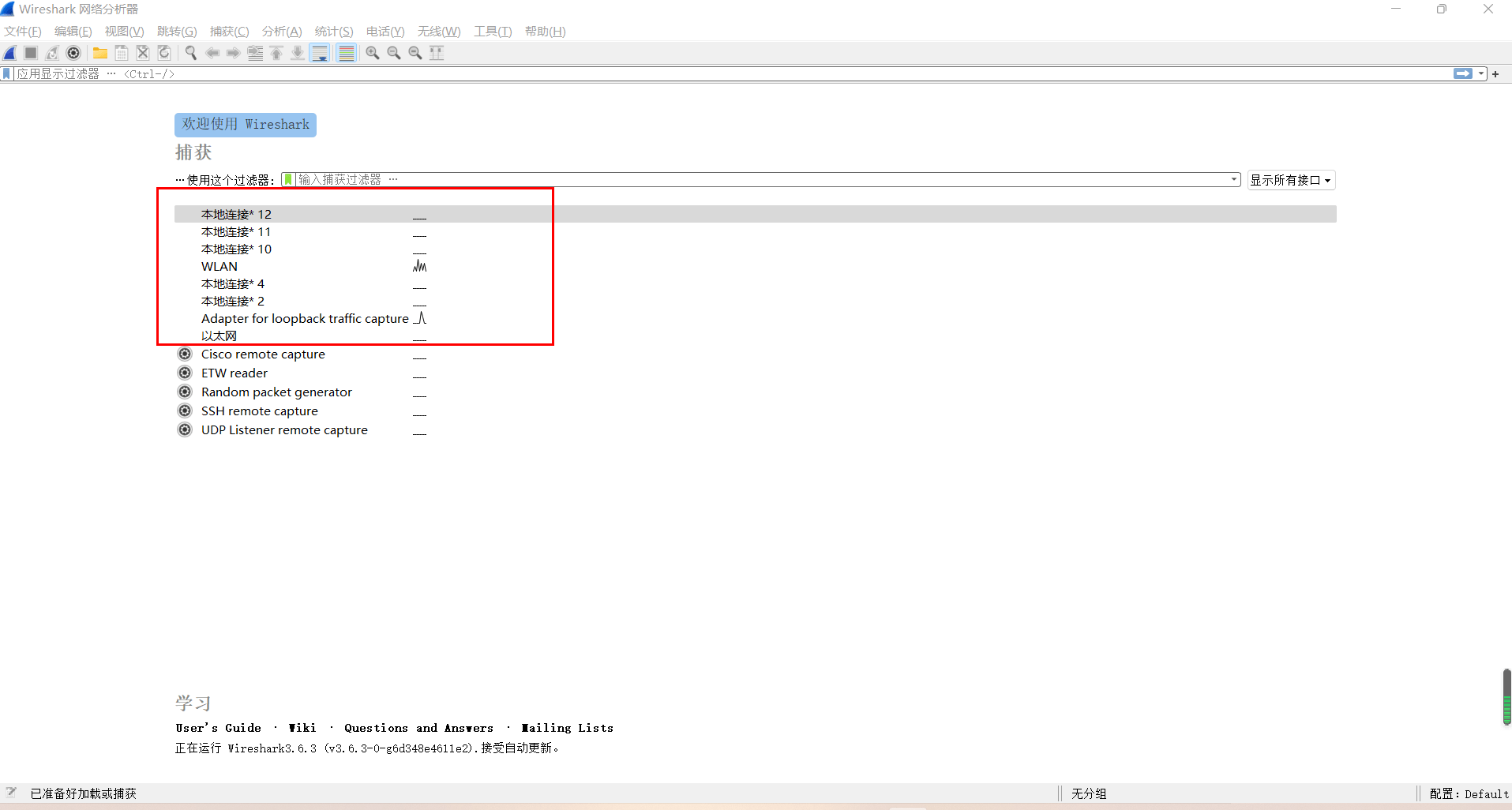This screenshot has height=810, width=1512.
Task: Click the 欢迎使用 Wireshark banner button
Action: (246, 125)
